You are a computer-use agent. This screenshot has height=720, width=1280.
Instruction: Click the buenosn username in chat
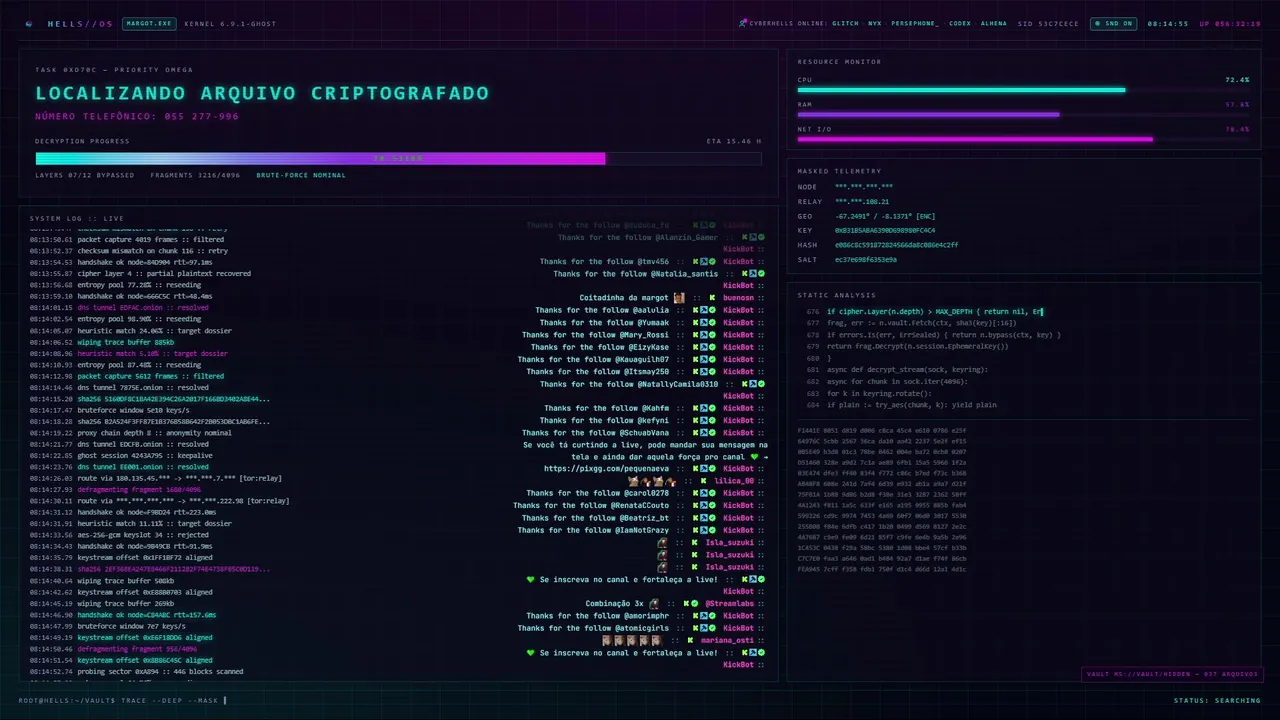click(x=738, y=298)
